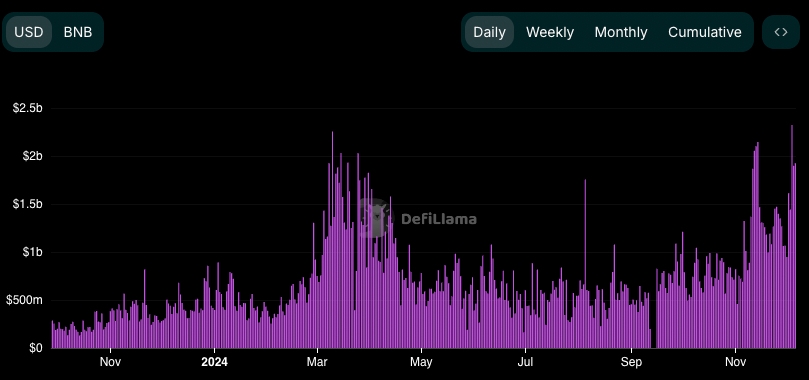Select the Cumulative view tab
The width and height of the screenshot is (809, 380).
pyautogui.click(x=705, y=32)
